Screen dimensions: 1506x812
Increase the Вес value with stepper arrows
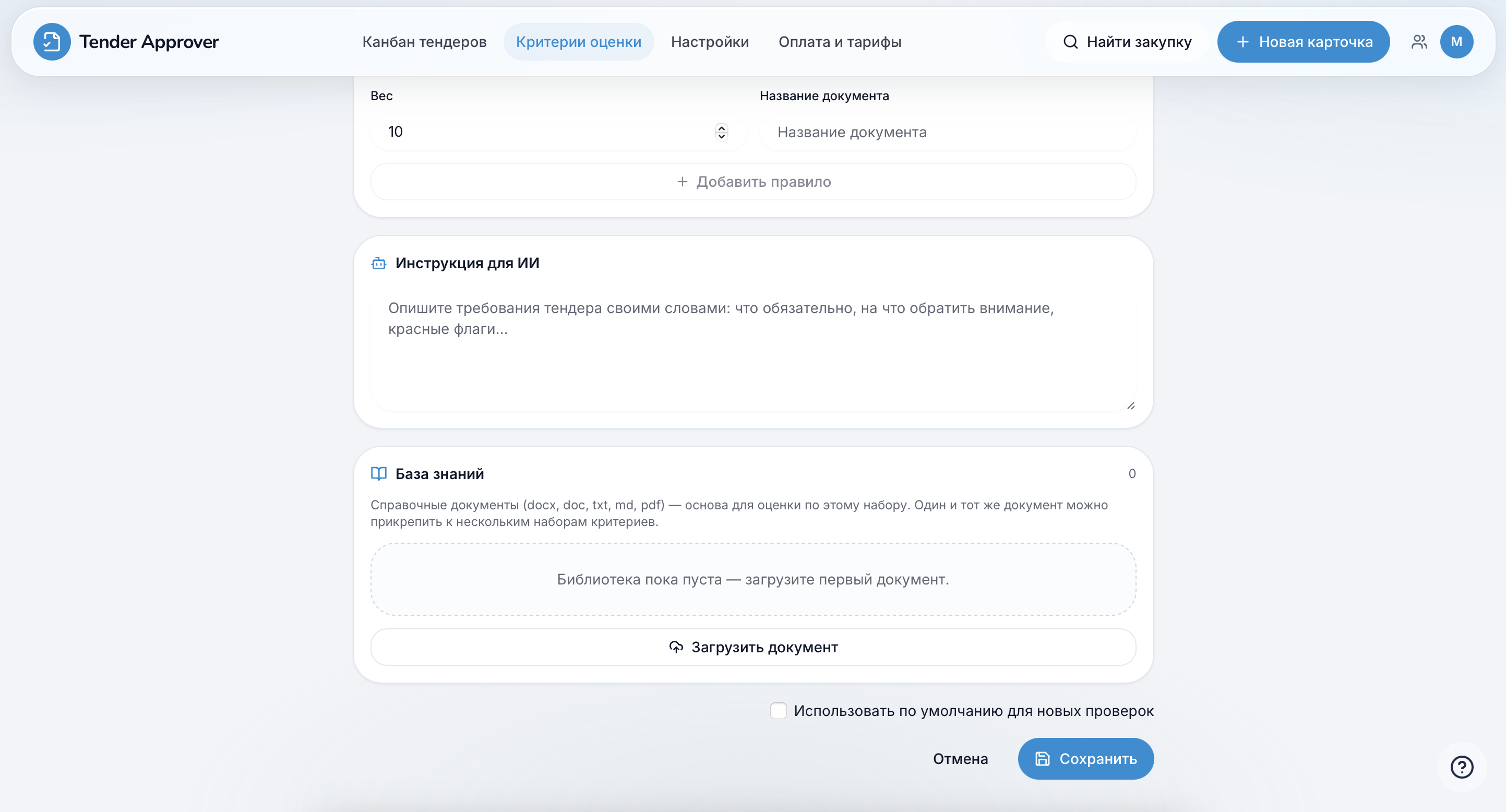click(x=722, y=127)
